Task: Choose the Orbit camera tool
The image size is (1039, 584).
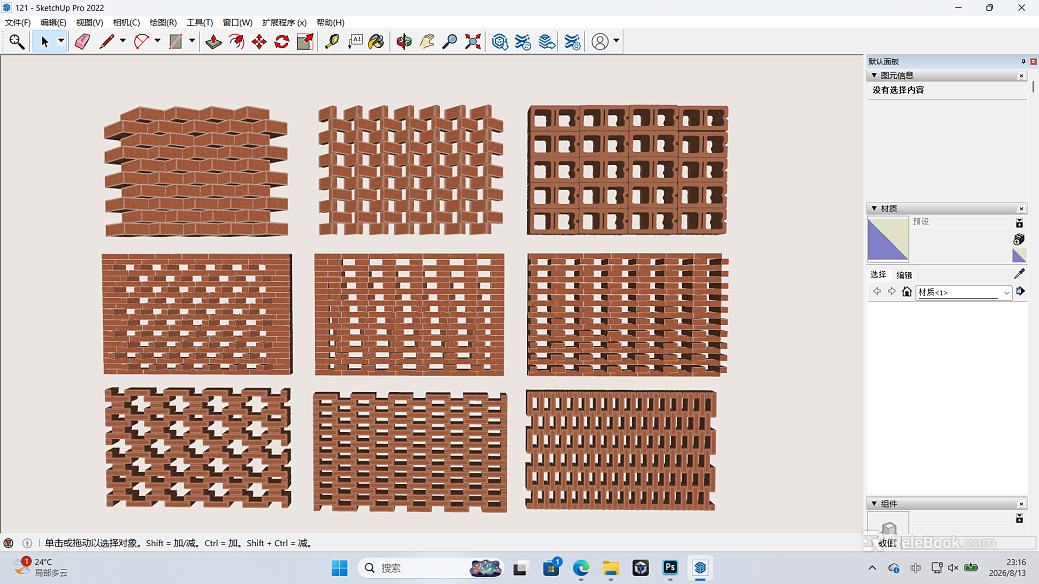Action: 404,42
